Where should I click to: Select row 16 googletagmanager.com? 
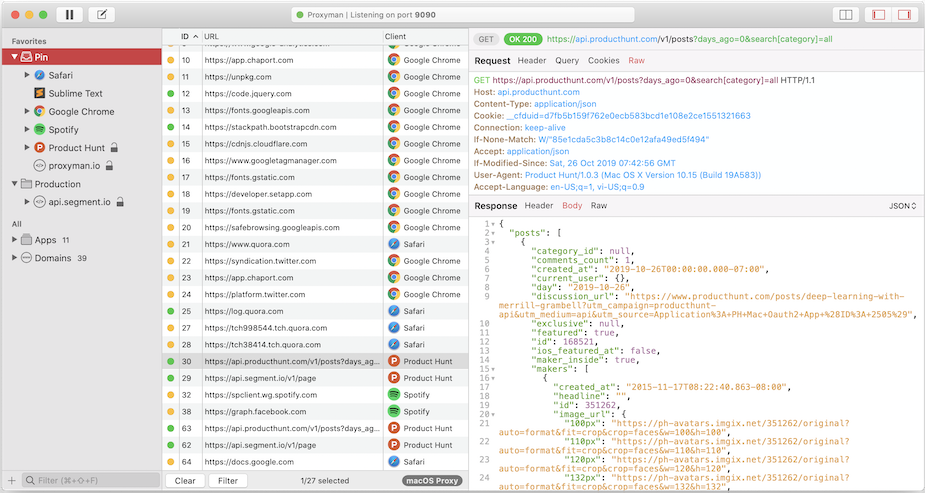point(316,160)
